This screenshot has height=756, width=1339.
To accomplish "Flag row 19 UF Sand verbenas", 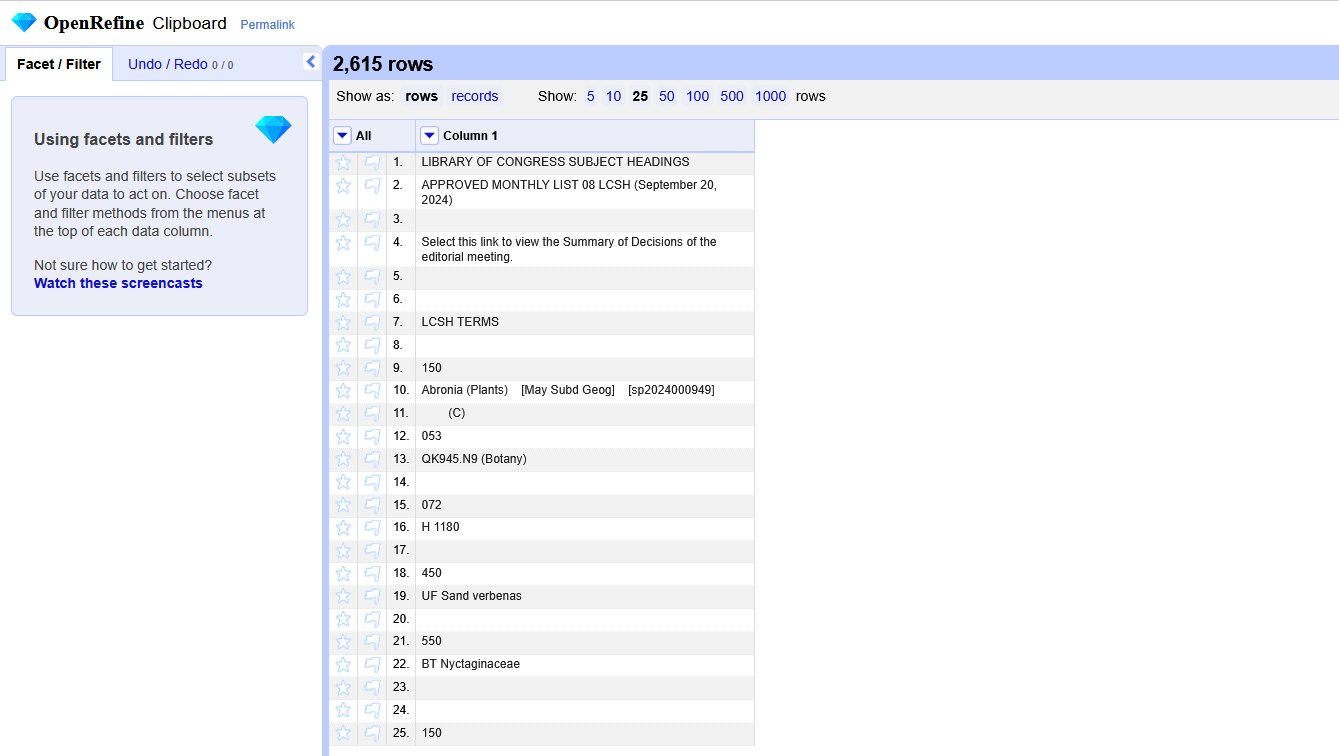I will pos(372,596).
